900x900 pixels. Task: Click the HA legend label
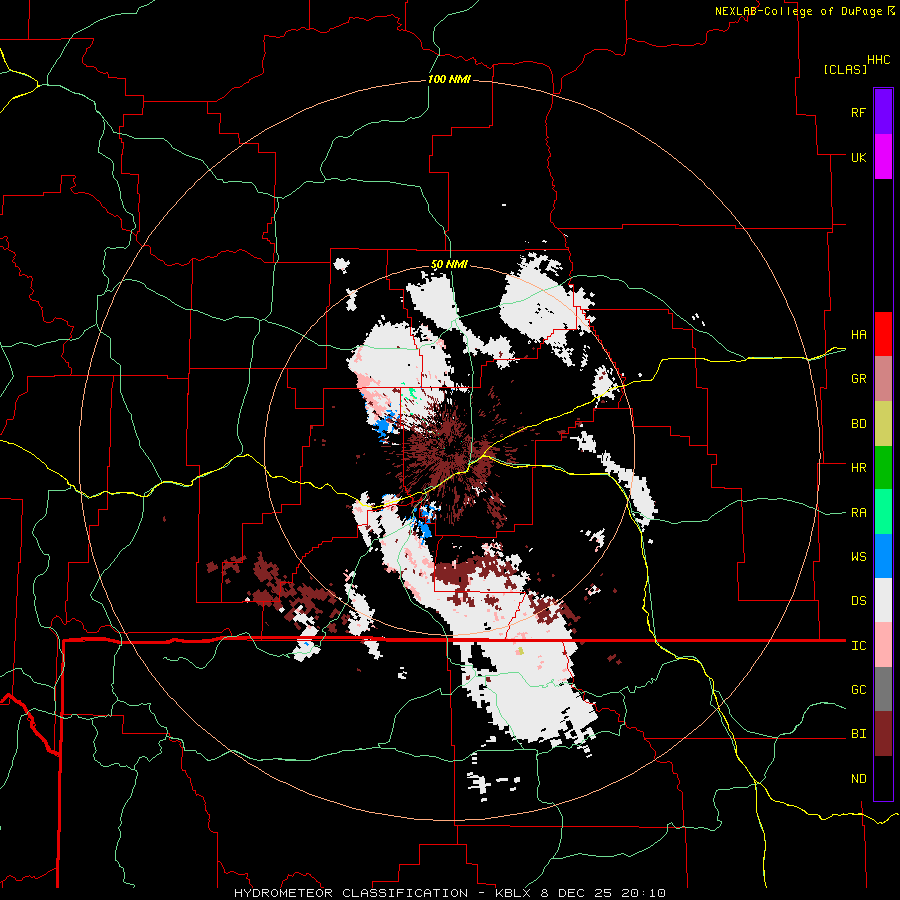tap(858, 335)
